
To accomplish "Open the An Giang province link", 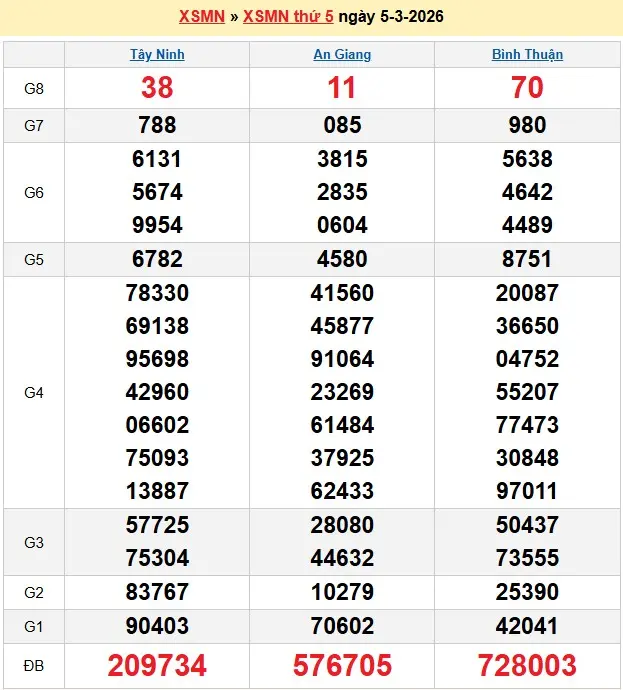I will pyautogui.click(x=341, y=55).
